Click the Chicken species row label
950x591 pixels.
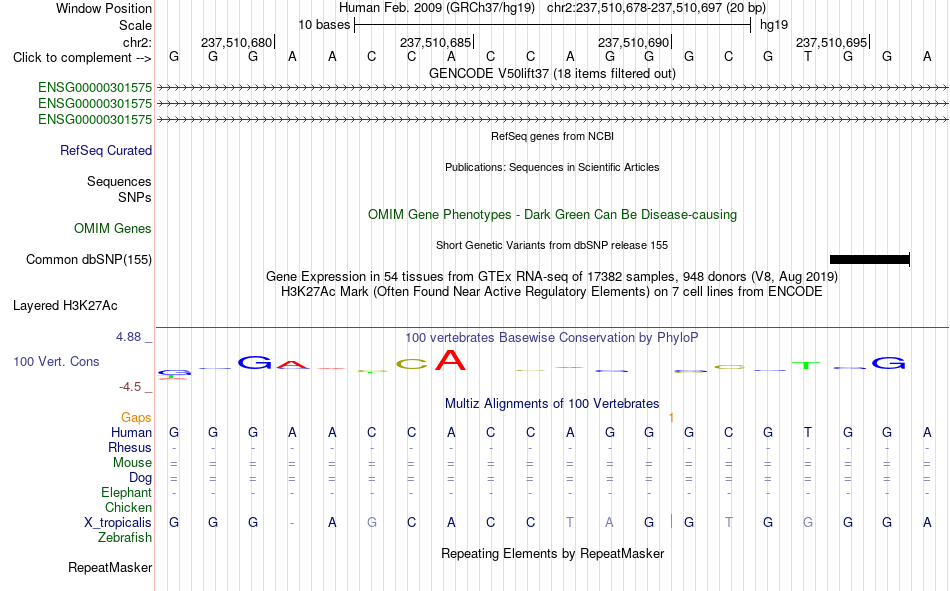click(128, 507)
